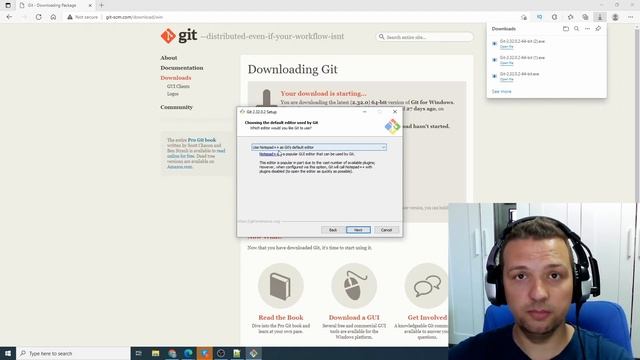Open Logos sub-link
This screenshot has height=360, width=640.
[173, 93]
